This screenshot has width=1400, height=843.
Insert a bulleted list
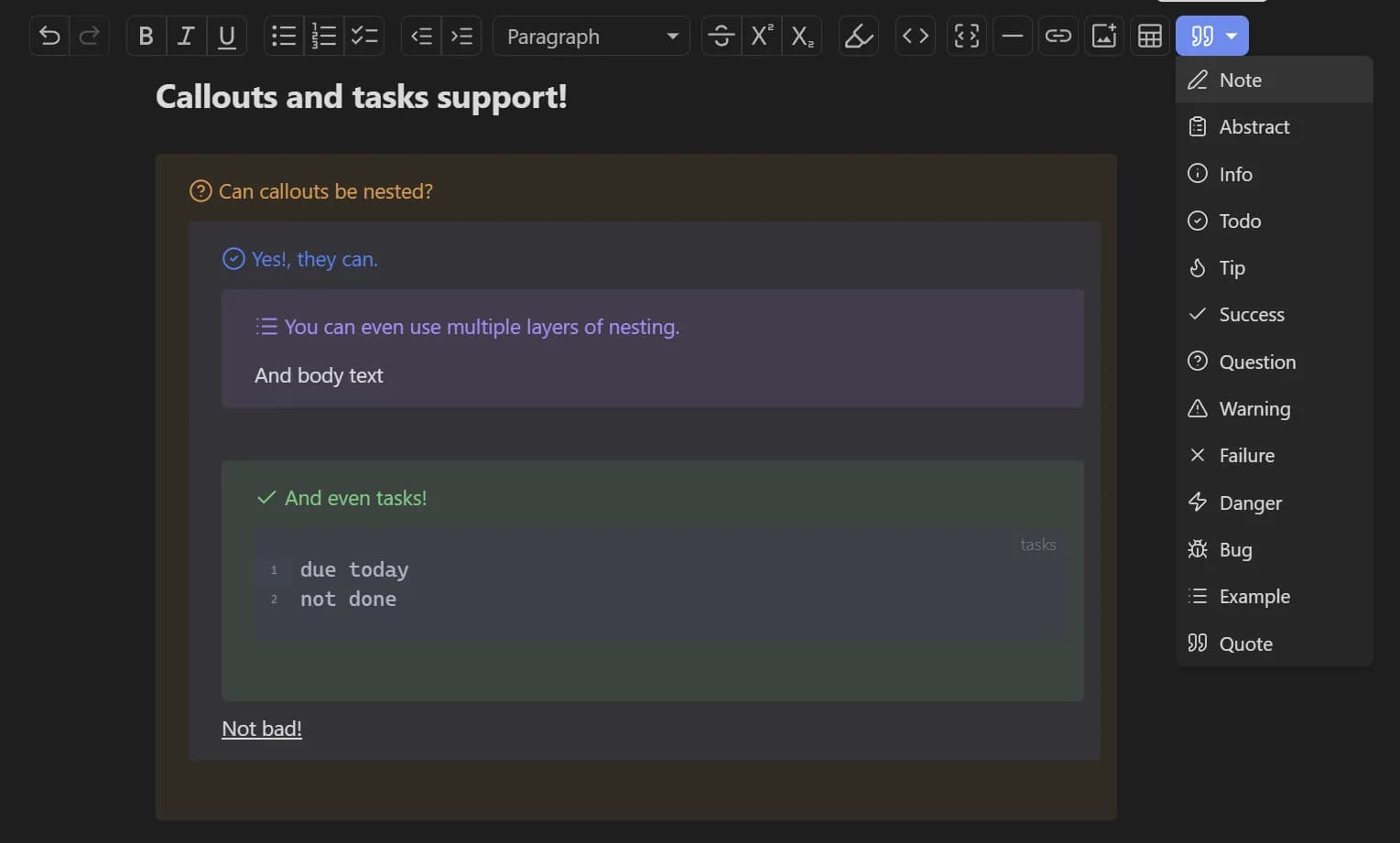pyautogui.click(x=284, y=37)
